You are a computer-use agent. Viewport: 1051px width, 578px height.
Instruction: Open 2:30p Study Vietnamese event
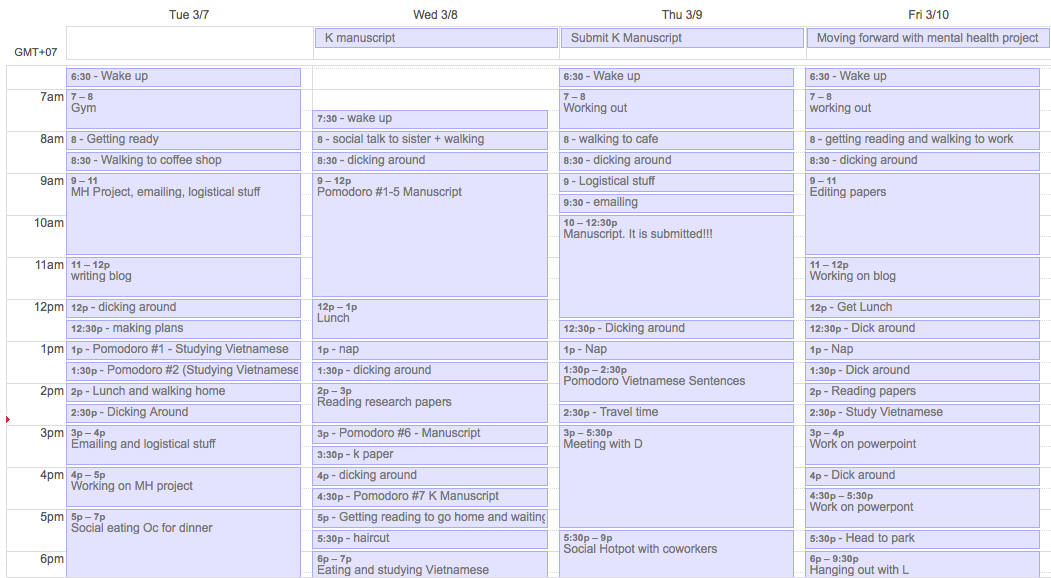[x=922, y=413]
